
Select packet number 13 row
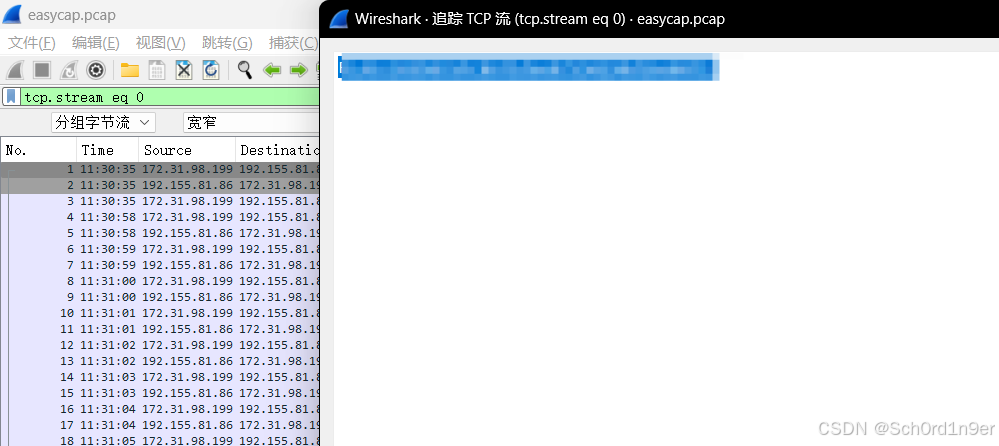(160, 361)
